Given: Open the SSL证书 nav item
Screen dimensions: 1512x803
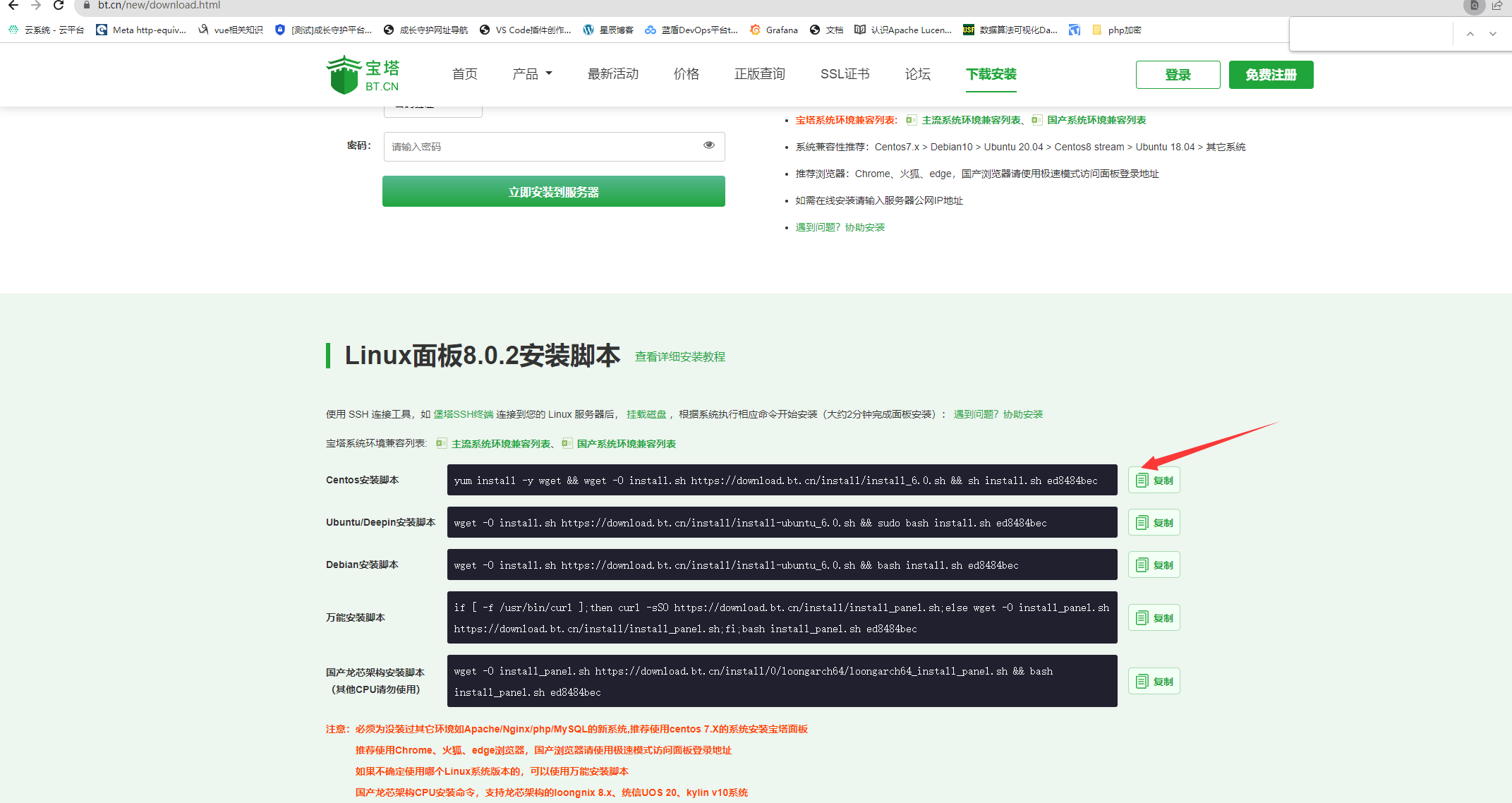Looking at the screenshot, I should point(845,74).
